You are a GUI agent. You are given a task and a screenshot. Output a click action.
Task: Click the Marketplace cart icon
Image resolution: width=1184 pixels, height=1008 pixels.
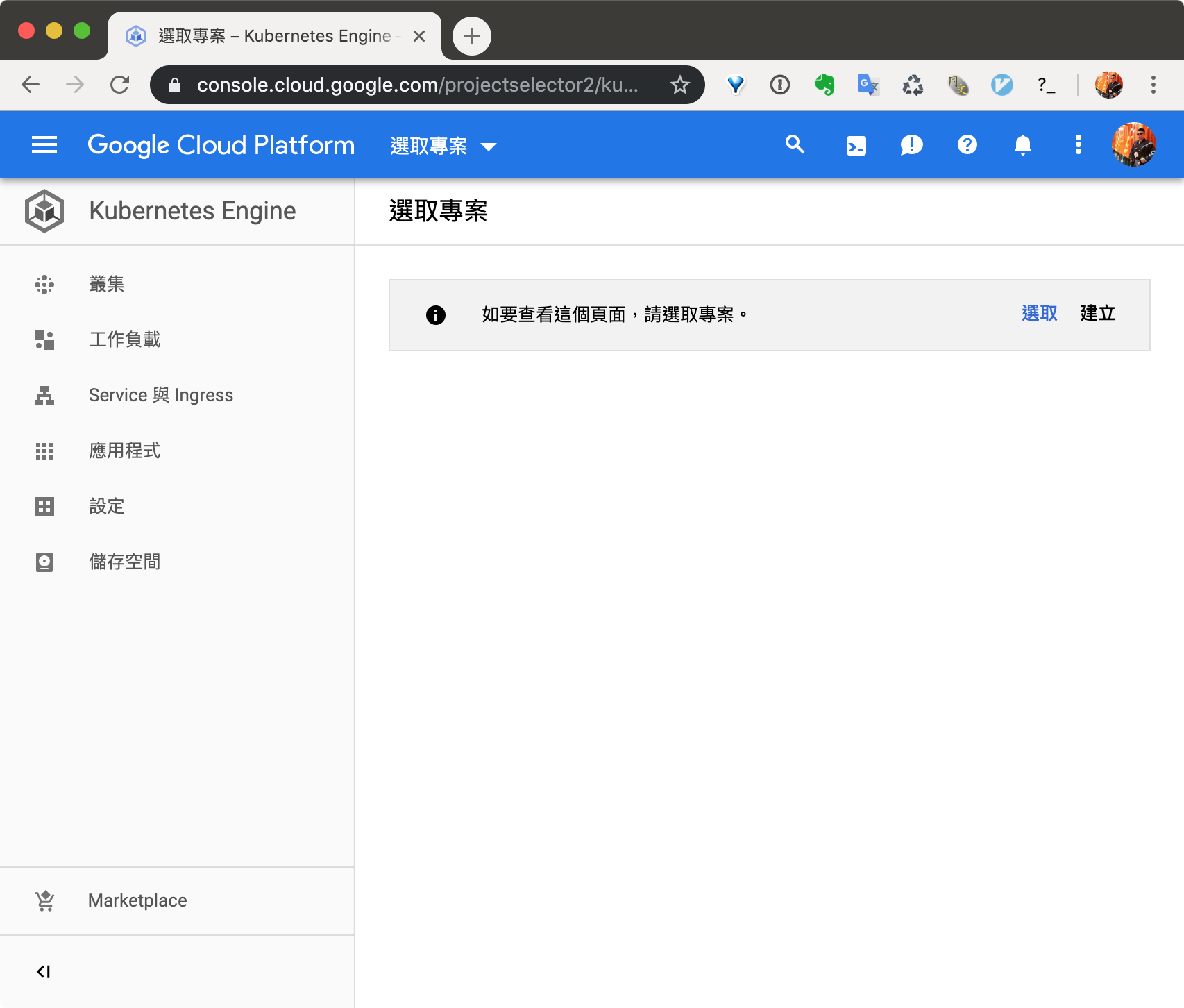tap(45, 901)
